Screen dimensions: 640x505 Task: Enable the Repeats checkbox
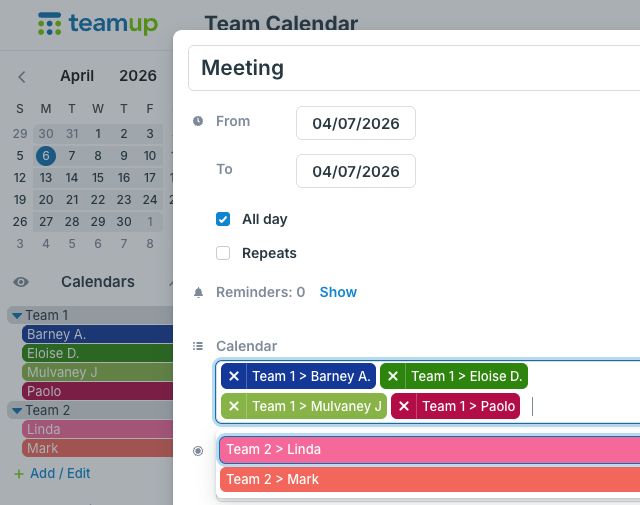223,253
